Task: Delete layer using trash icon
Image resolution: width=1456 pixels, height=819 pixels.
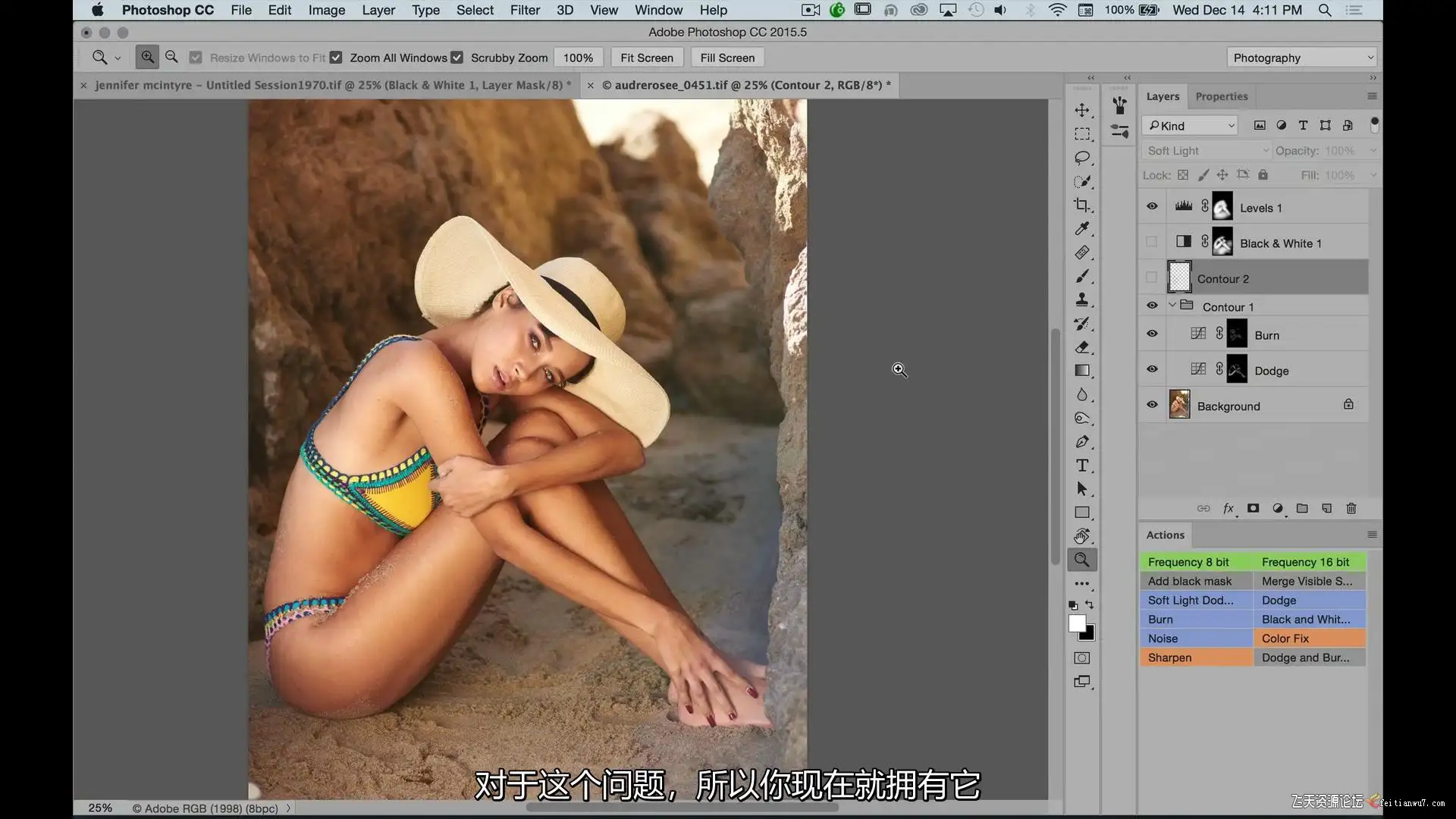Action: pos(1351,508)
